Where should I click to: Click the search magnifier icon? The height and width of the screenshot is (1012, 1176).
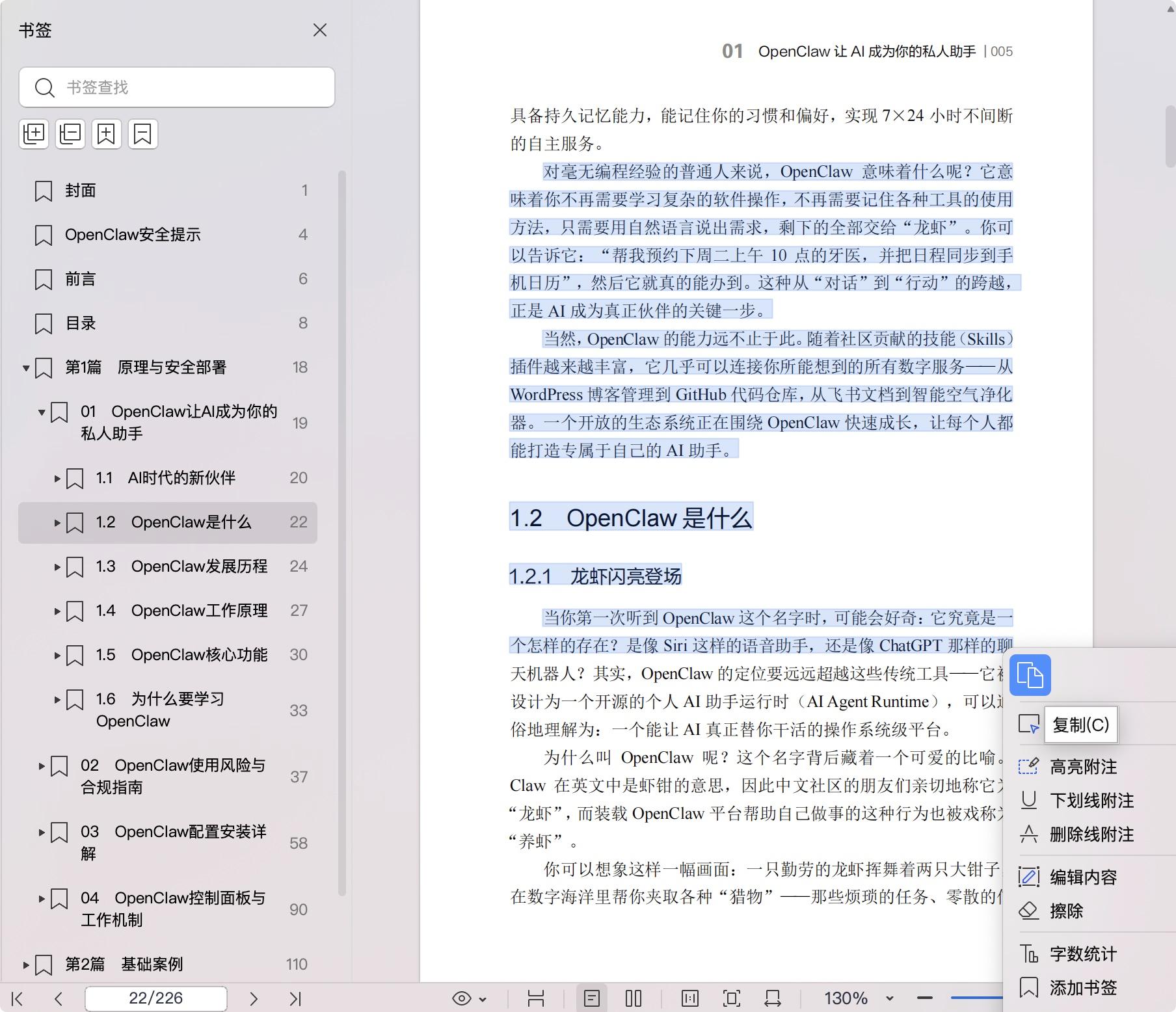[44, 87]
